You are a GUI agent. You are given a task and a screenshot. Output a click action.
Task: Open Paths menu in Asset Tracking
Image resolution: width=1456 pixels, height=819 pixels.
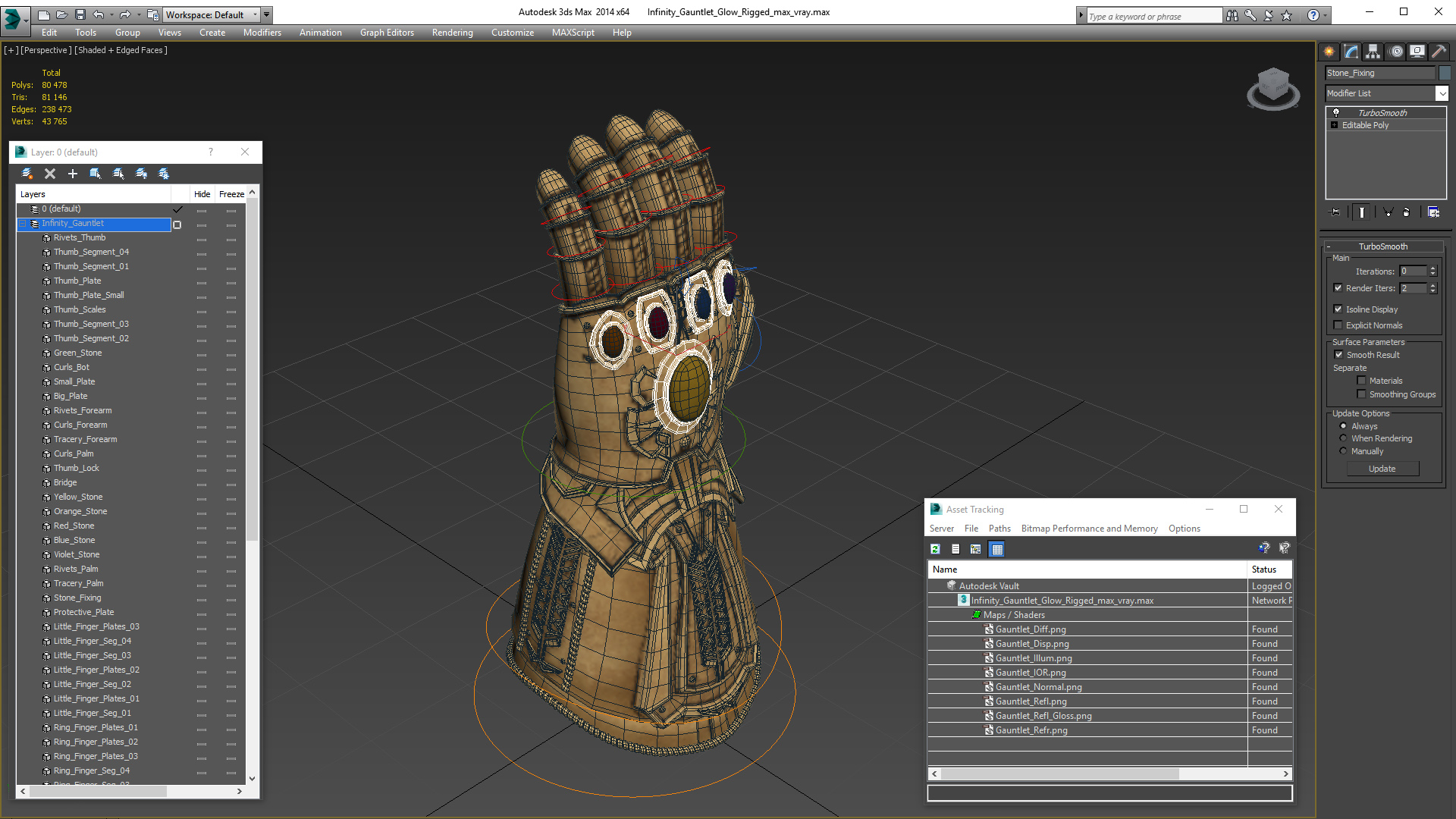pos(999,529)
